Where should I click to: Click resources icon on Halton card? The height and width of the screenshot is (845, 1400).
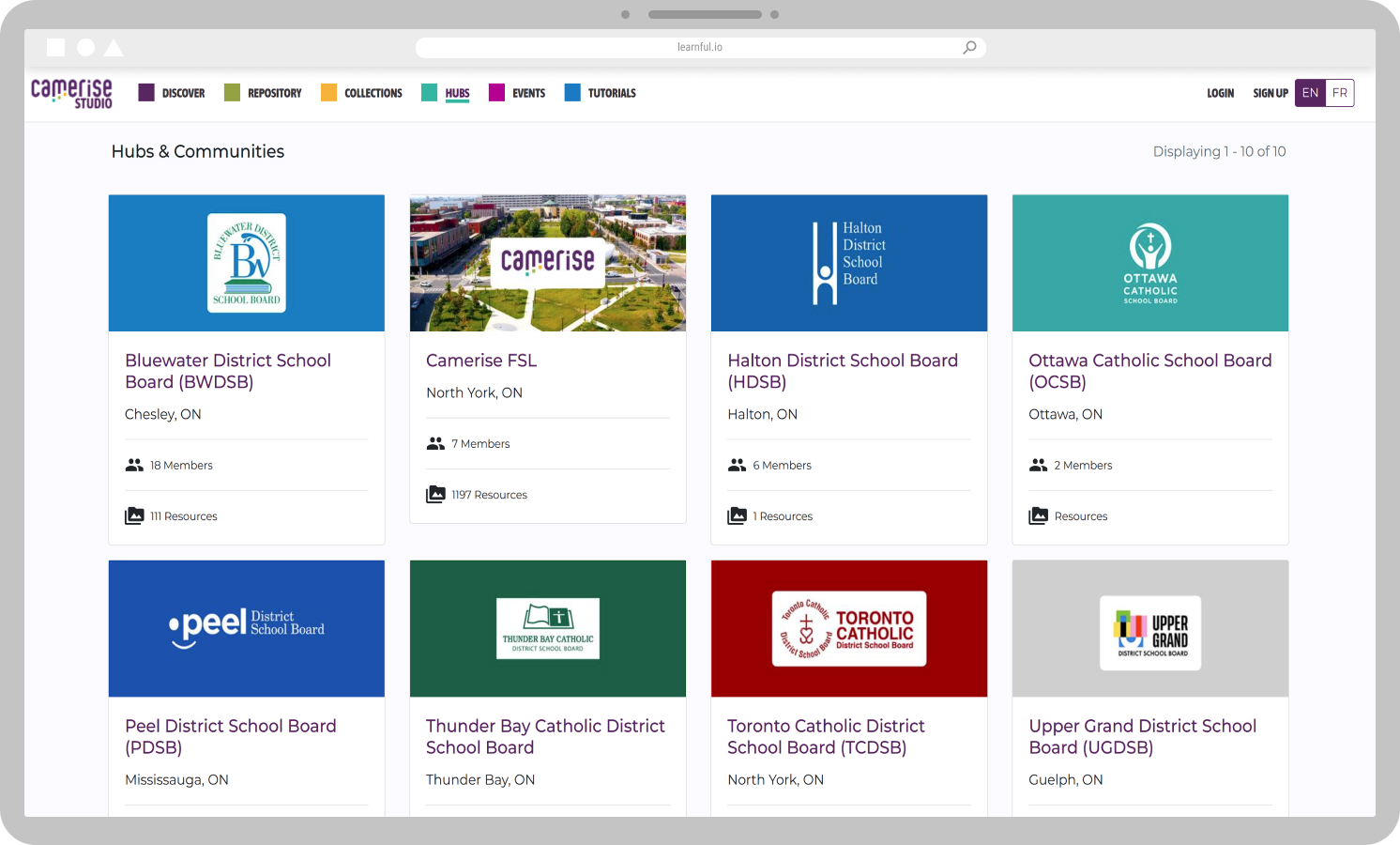click(x=737, y=515)
